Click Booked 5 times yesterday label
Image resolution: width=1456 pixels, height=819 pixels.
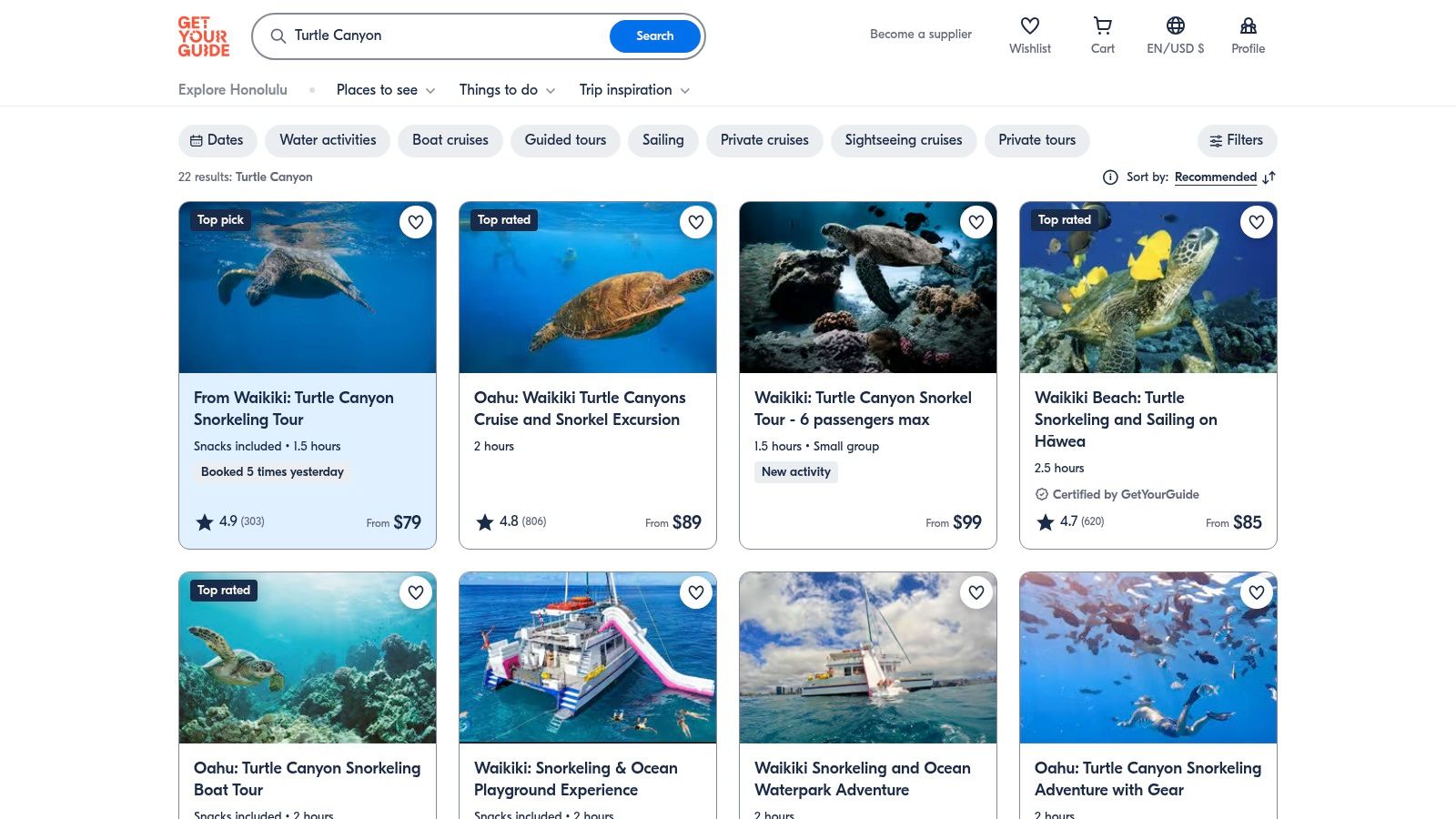click(272, 471)
